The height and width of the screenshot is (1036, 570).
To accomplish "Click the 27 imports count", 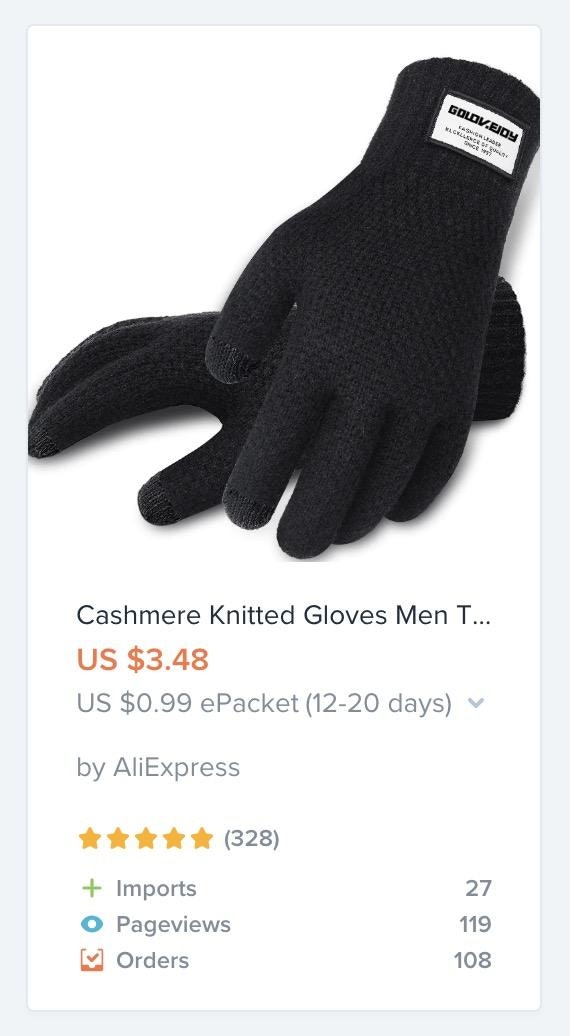I will coord(478,889).
